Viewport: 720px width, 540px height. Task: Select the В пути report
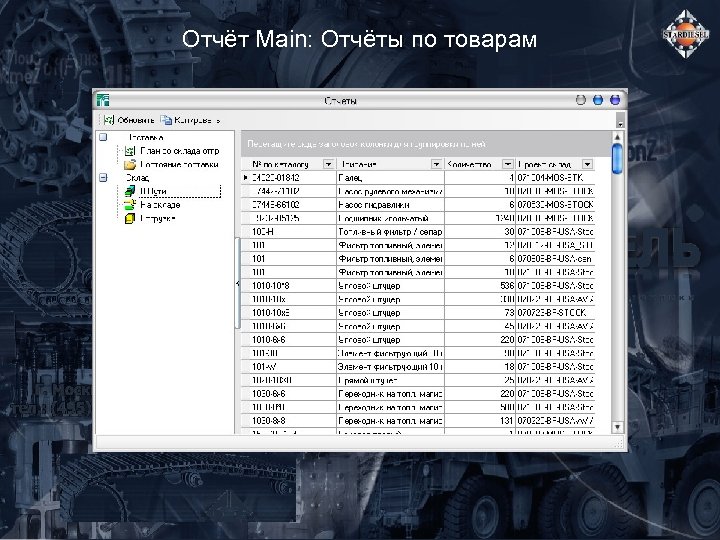153,191
